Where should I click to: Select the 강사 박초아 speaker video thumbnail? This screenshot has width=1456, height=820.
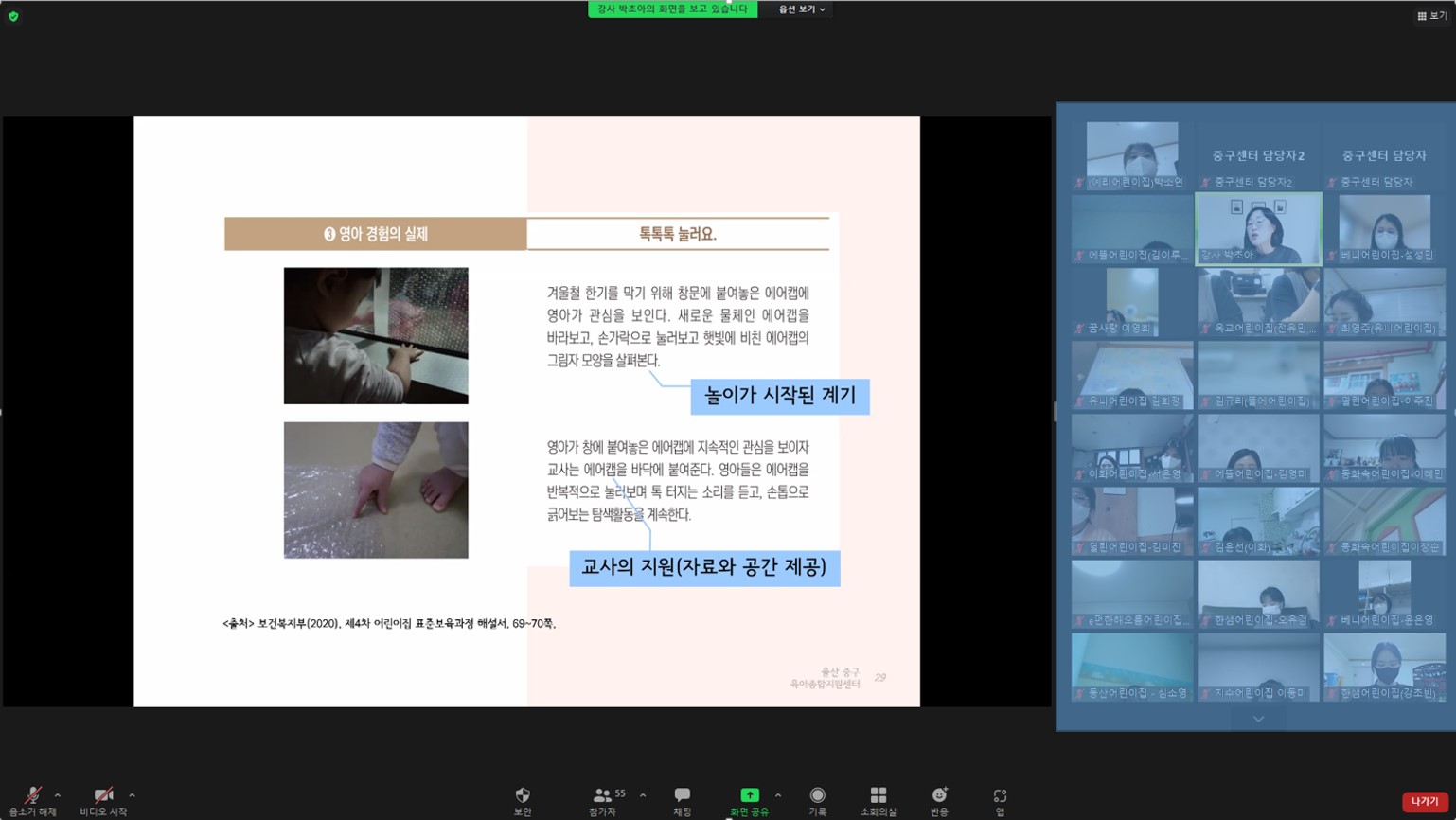1258,229
